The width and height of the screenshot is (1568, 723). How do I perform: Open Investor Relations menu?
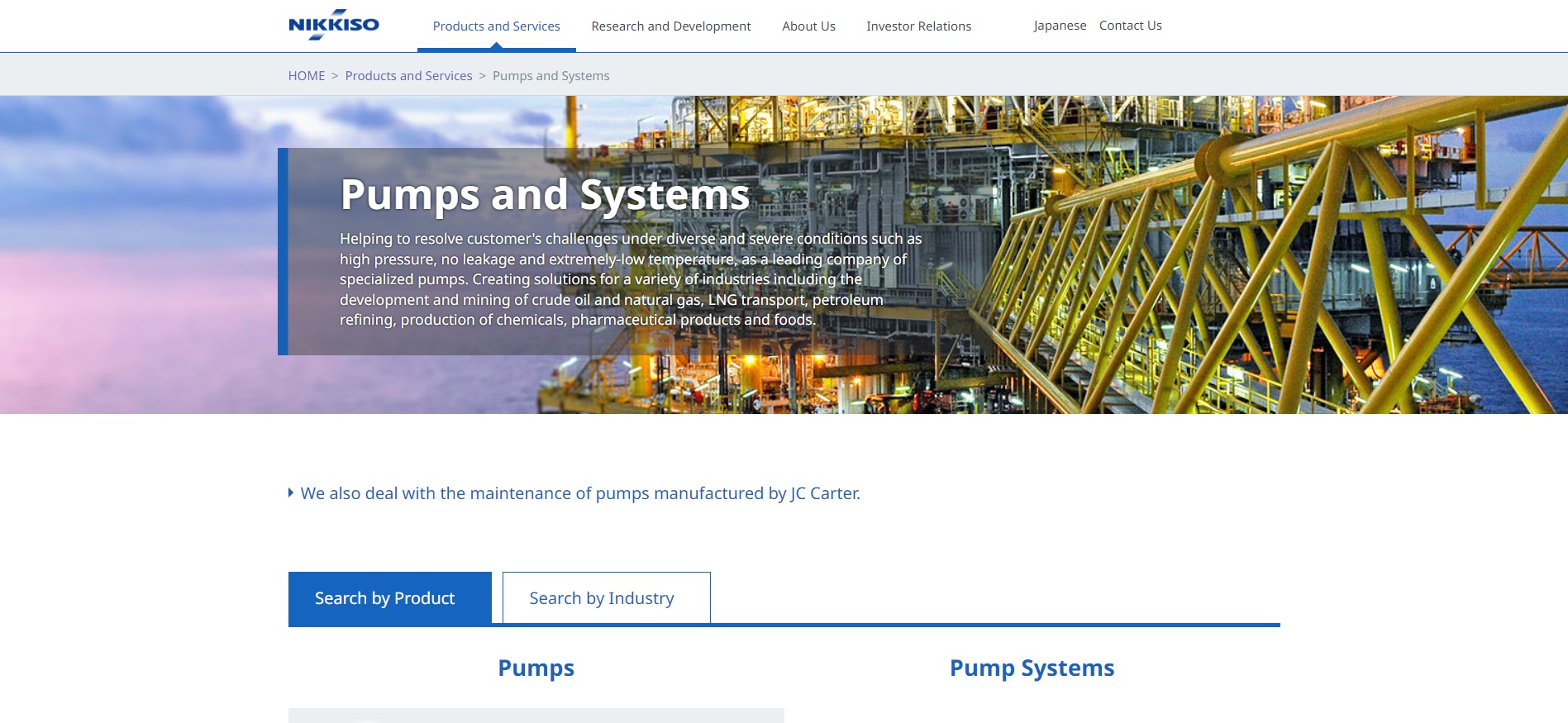pyautogui.click(x=918, y=26)
